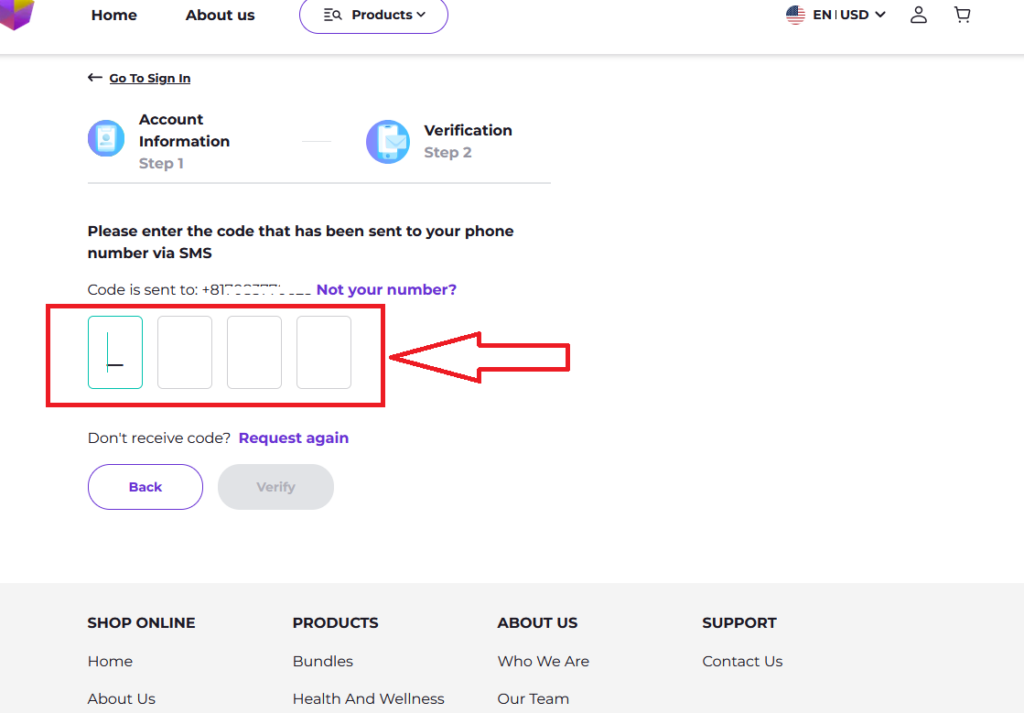The image size is (1024, 713).
Task: Go to Home in top navigation
Action: pyautogui.click(x=114, y=15)
